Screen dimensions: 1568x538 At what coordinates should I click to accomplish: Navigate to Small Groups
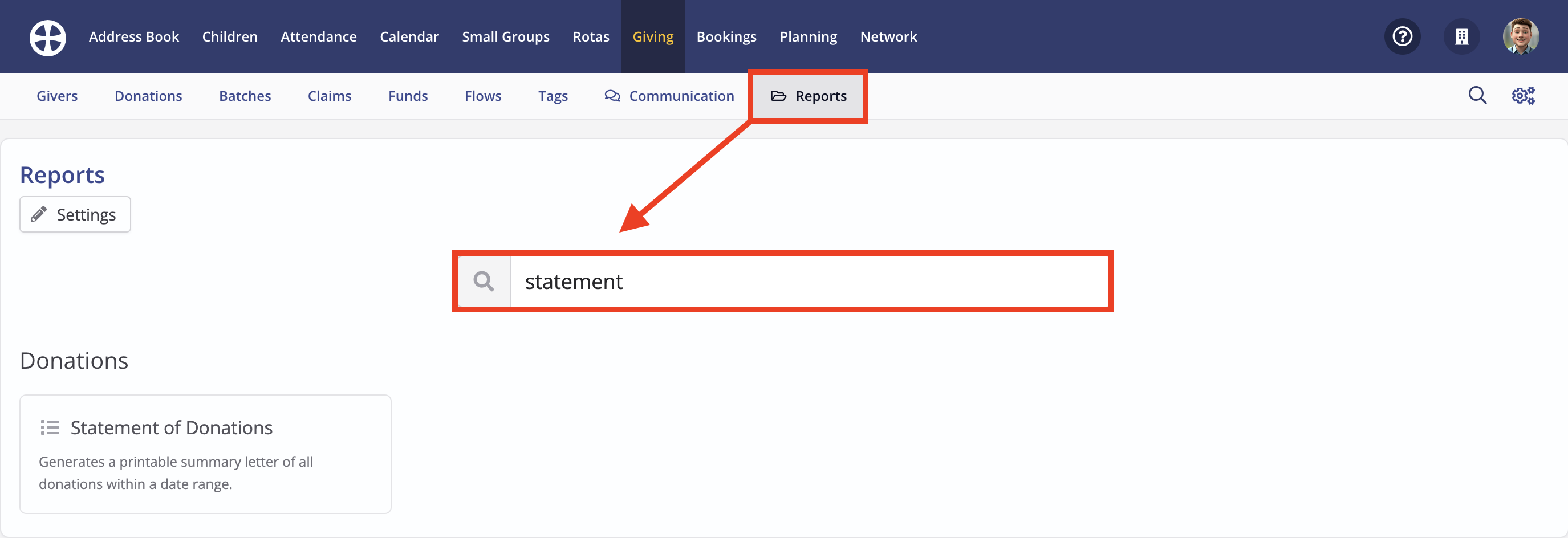[x=505, y=36]
